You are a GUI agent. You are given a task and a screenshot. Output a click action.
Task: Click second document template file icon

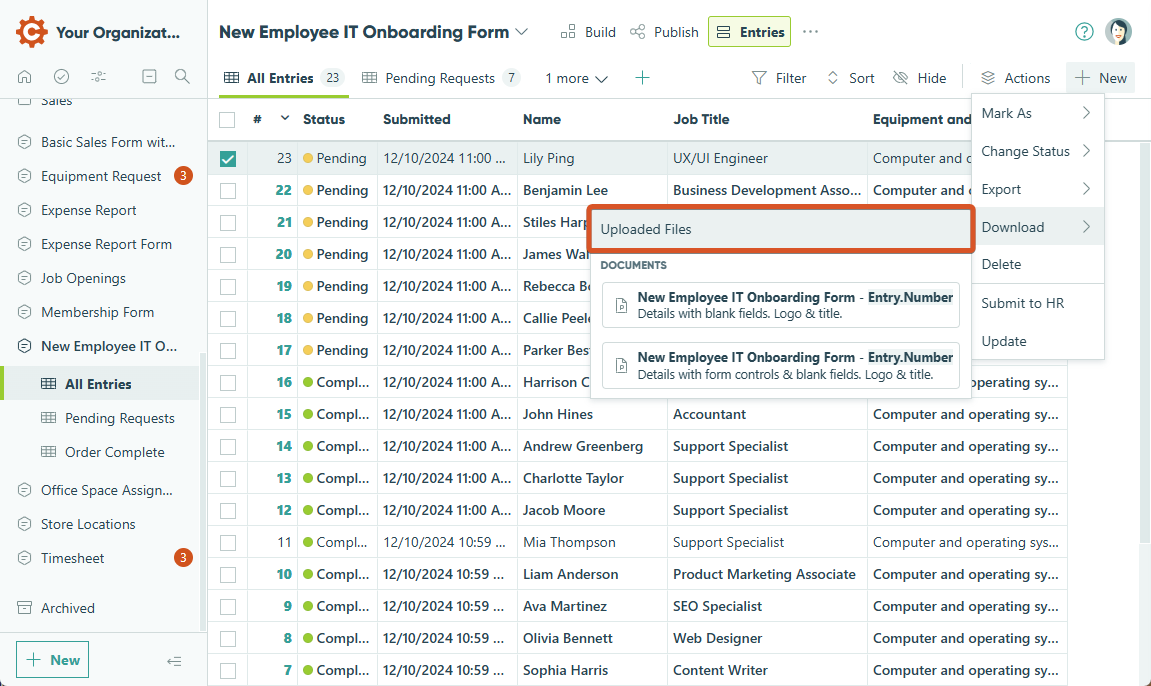621,365
